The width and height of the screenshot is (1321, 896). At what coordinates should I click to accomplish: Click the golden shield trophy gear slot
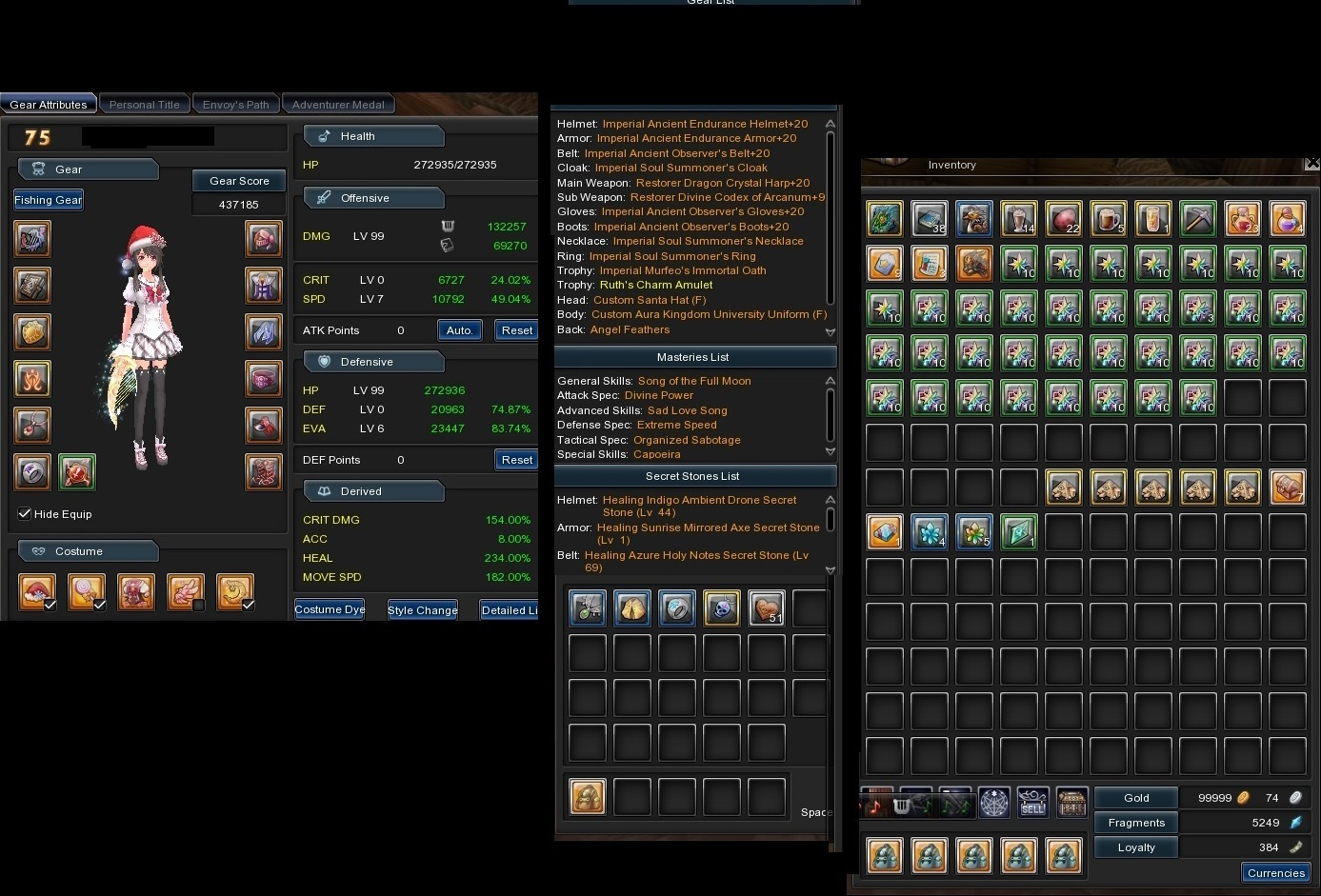click(x=32, y=332)
